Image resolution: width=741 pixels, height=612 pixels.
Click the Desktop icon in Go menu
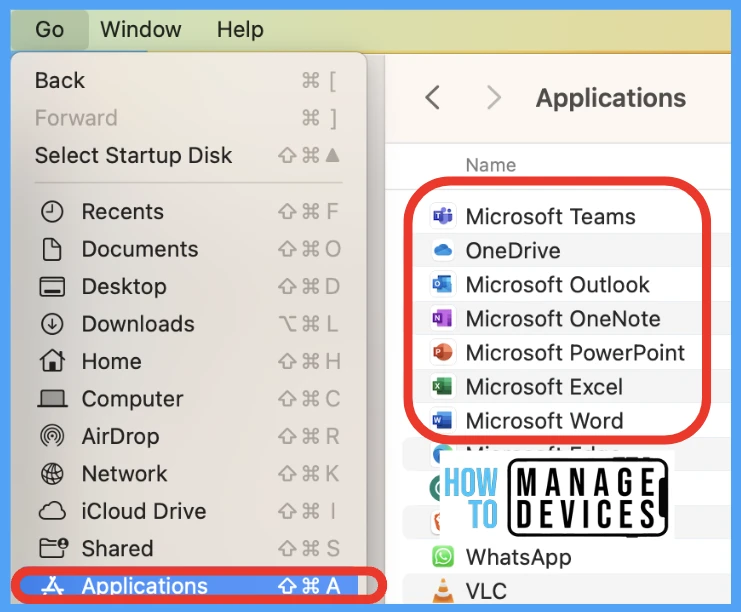click(x=52, y=286)
